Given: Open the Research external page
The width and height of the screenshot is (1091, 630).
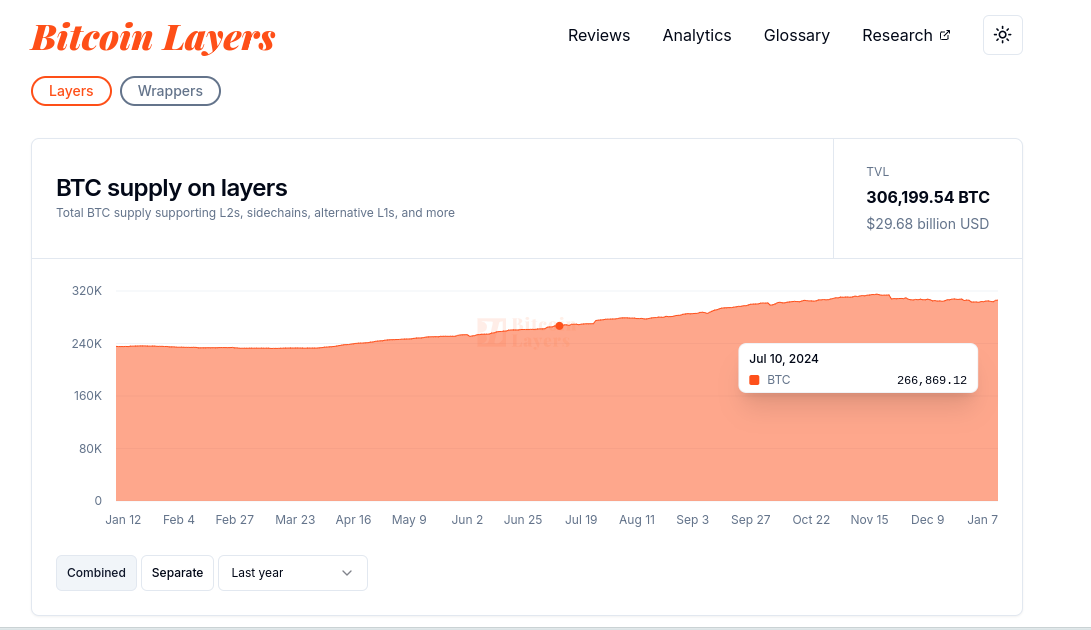Looking at the screenshot, I should coord(898,35).
